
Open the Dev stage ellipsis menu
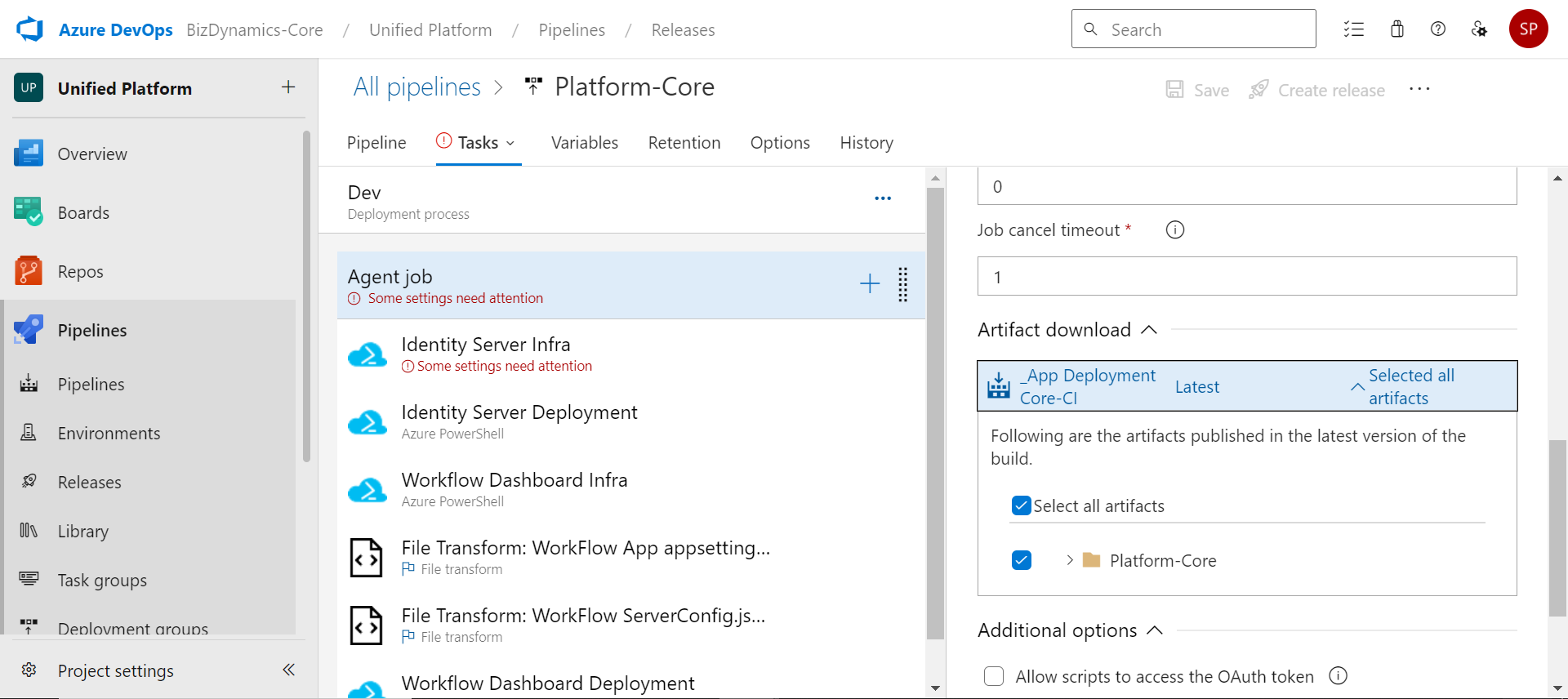click(x=883, y=198)
